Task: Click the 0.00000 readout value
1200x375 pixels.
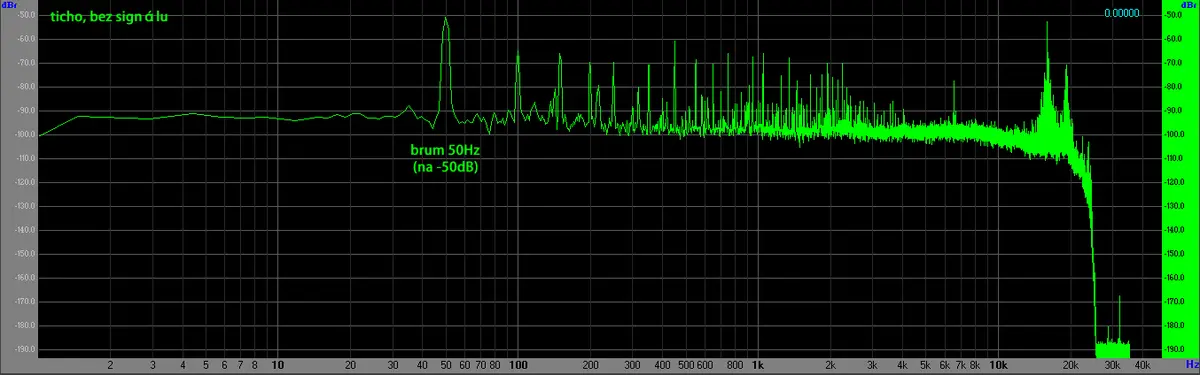Action: tap(1121, 13)
